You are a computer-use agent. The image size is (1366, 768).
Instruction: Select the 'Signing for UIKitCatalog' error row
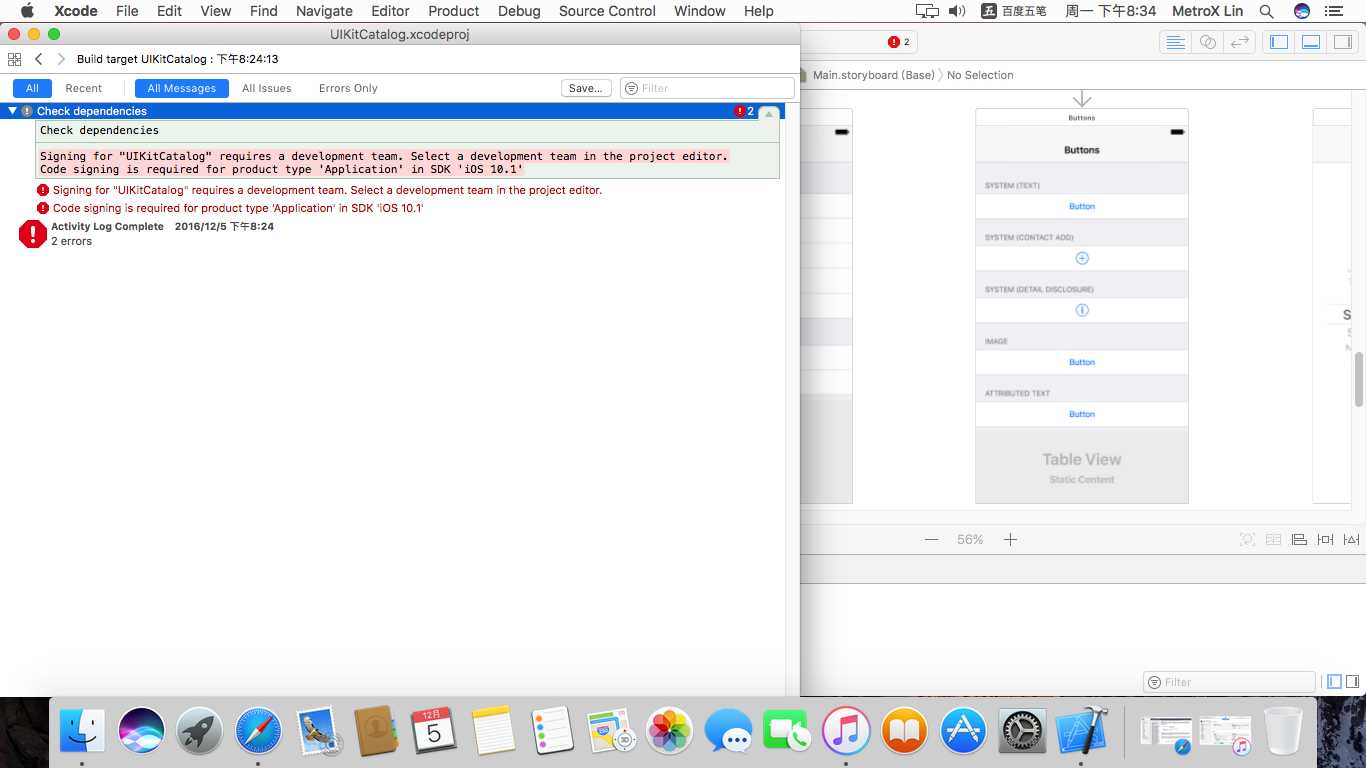tap(320, 190)
